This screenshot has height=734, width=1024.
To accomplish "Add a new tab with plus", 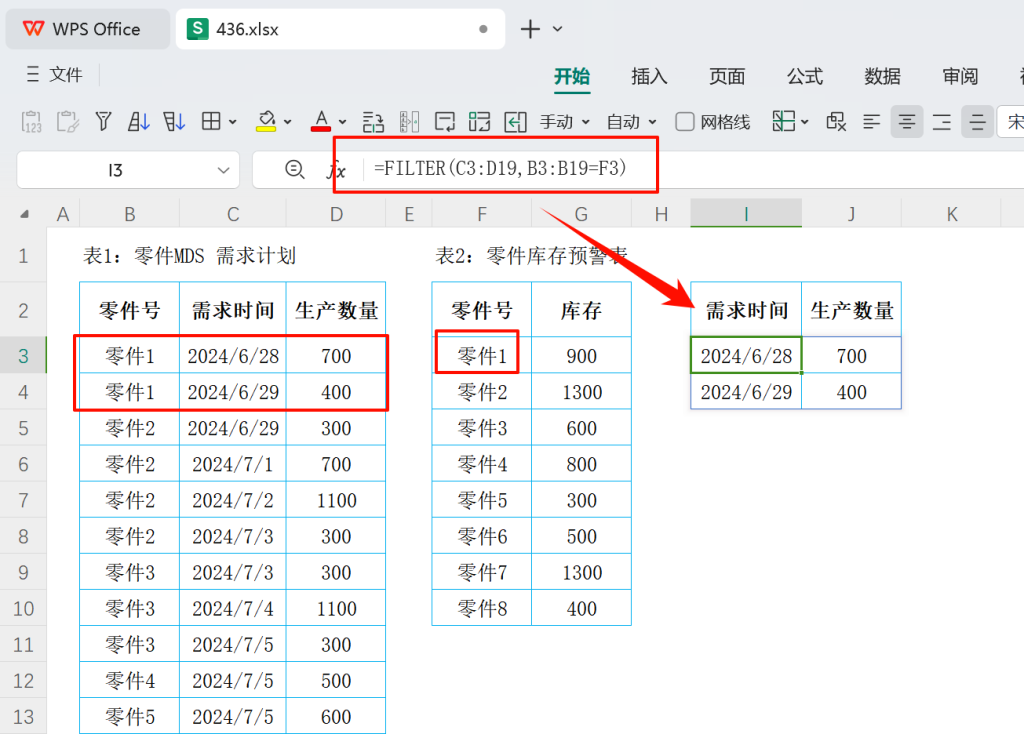I will 530,29.
